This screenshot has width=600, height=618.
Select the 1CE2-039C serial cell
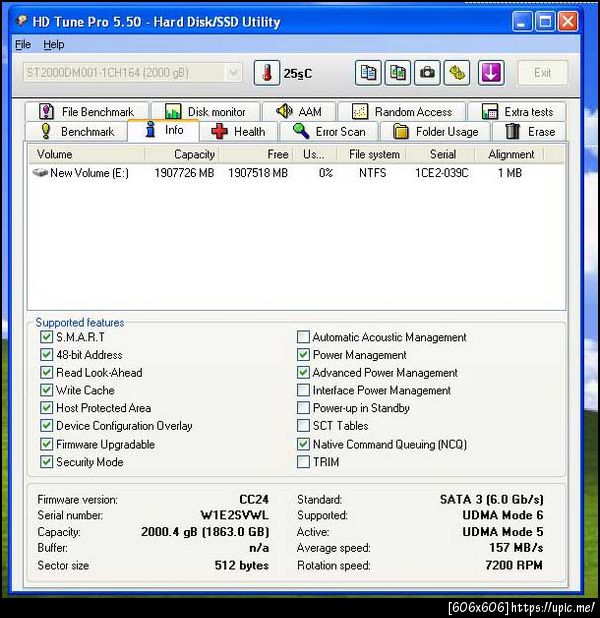(442, 173)
